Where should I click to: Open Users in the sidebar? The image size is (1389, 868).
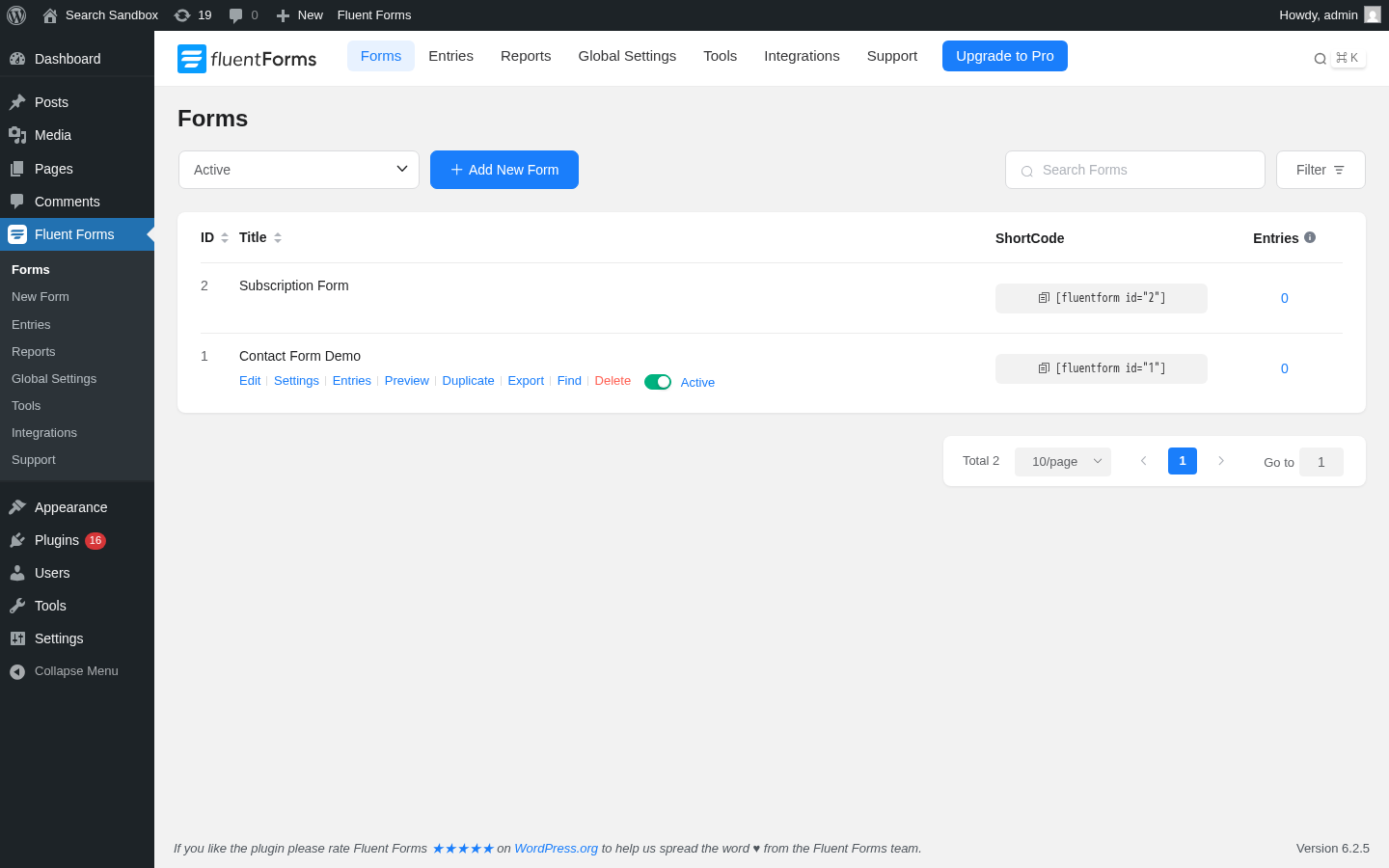tap(77, 573)
